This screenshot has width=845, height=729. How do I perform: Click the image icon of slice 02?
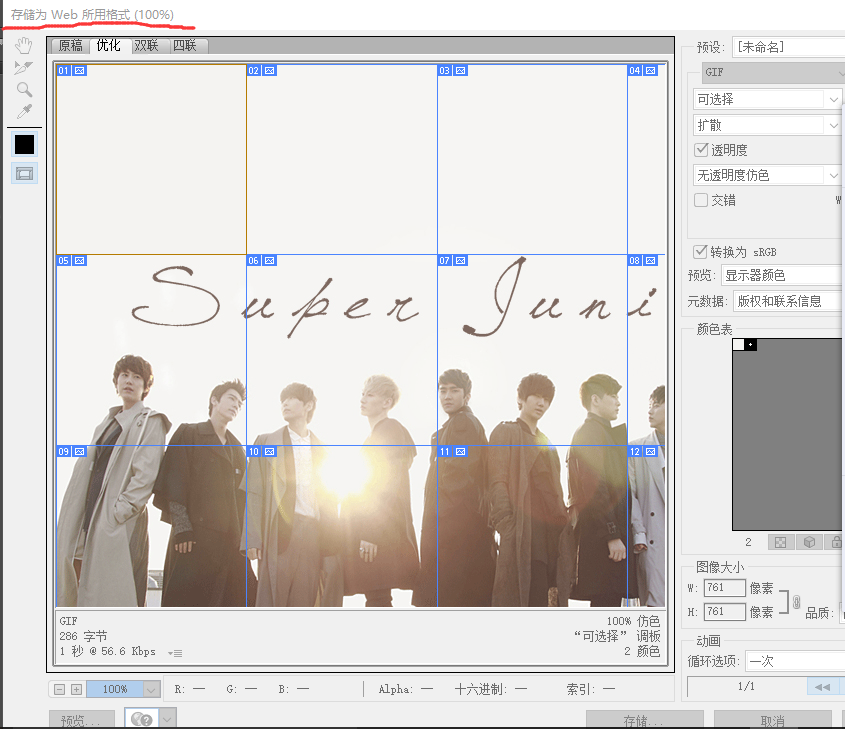pos(270,71)
